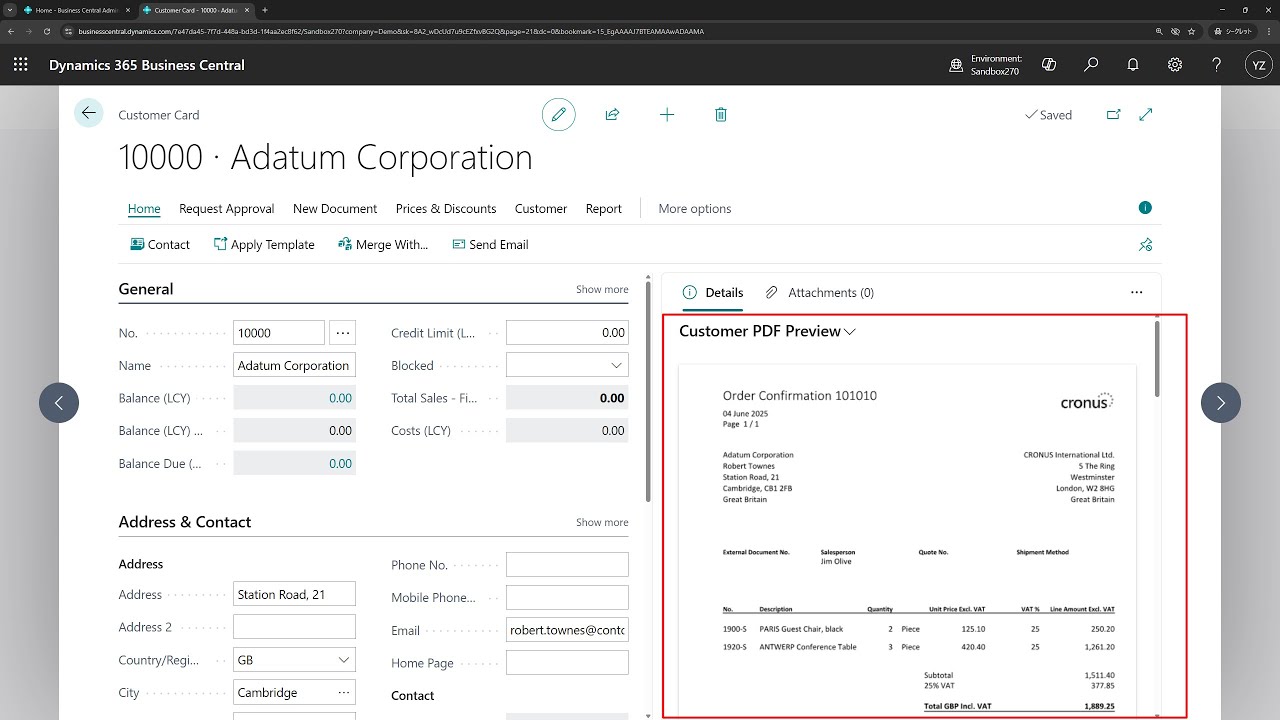Open browser tab search dropdown
The image size is (1280, 720).
(x=10, y=10)
